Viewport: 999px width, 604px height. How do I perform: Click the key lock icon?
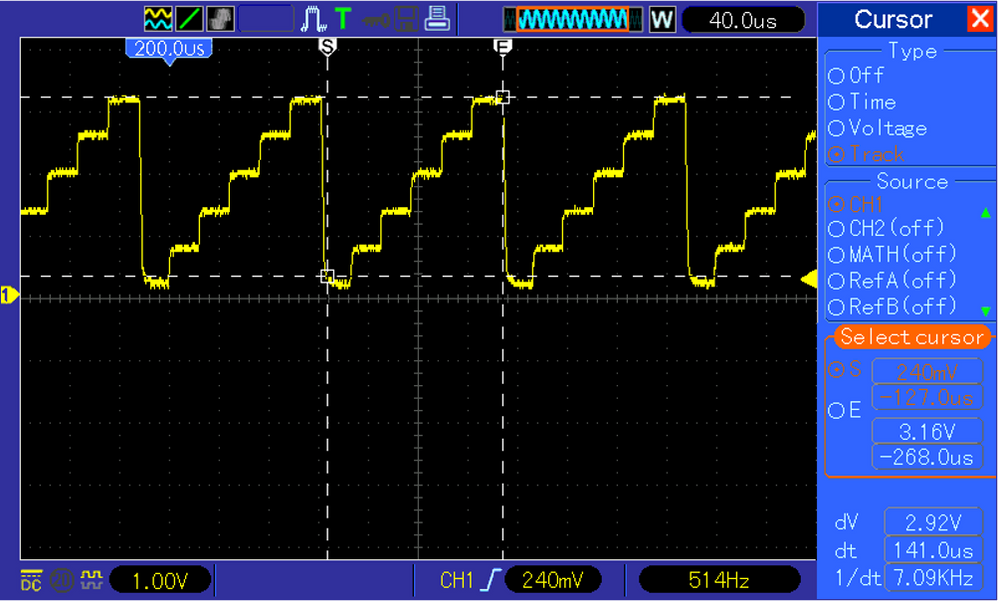click(377, 20)
